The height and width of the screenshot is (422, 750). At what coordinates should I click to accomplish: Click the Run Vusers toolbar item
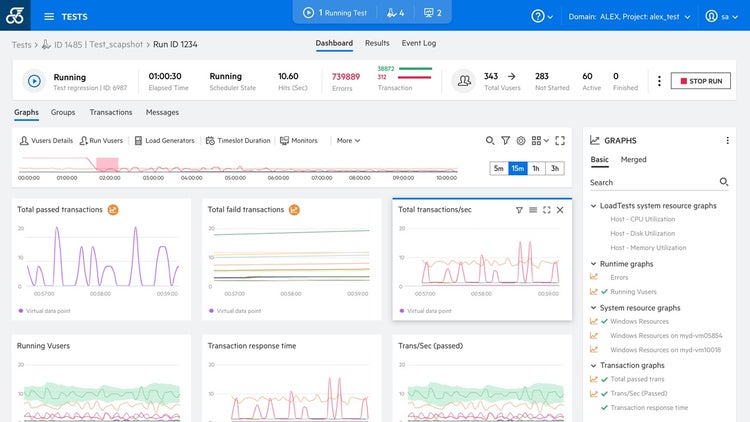tap(101, 141)
